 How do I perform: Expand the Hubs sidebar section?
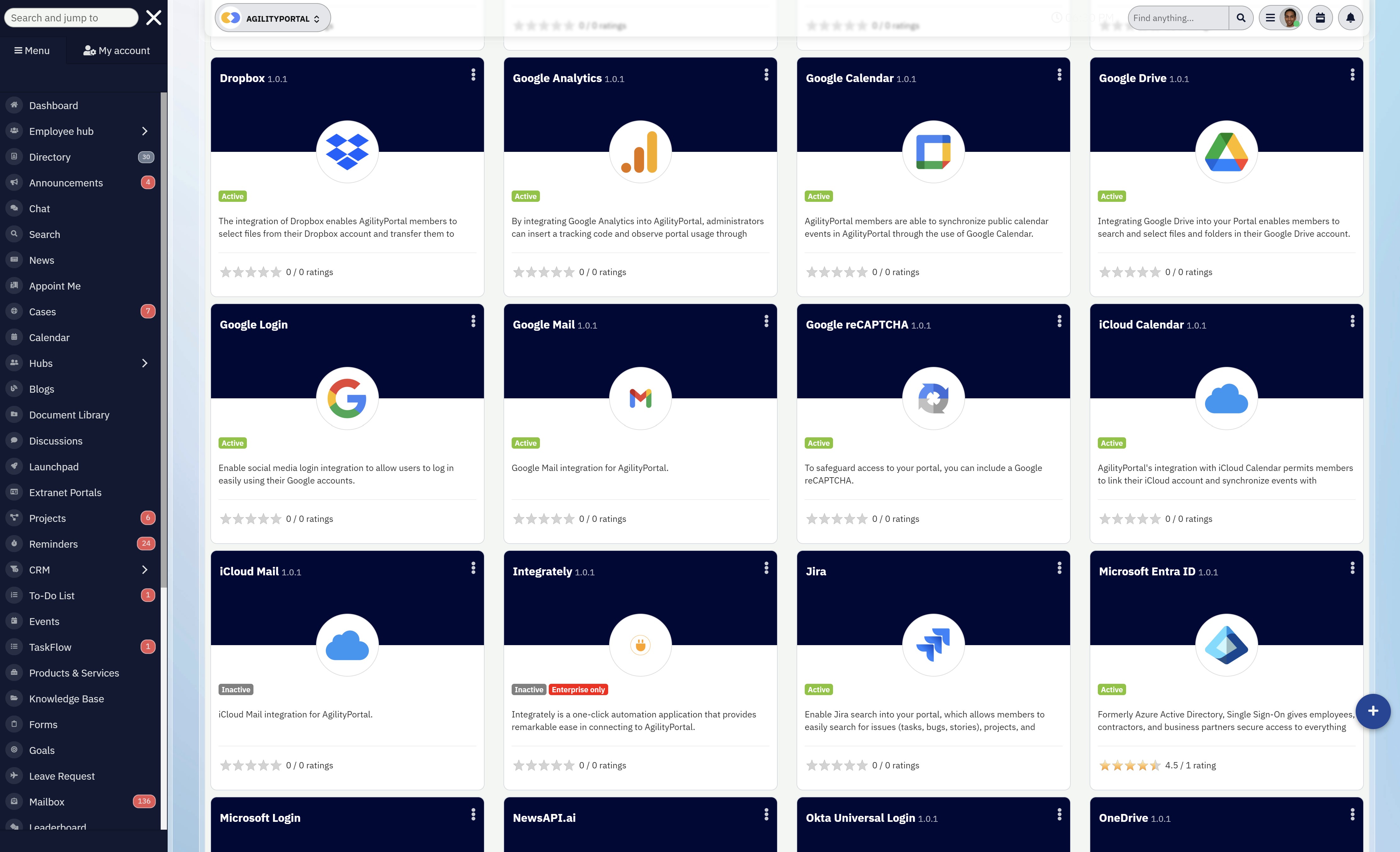point(144,363)
